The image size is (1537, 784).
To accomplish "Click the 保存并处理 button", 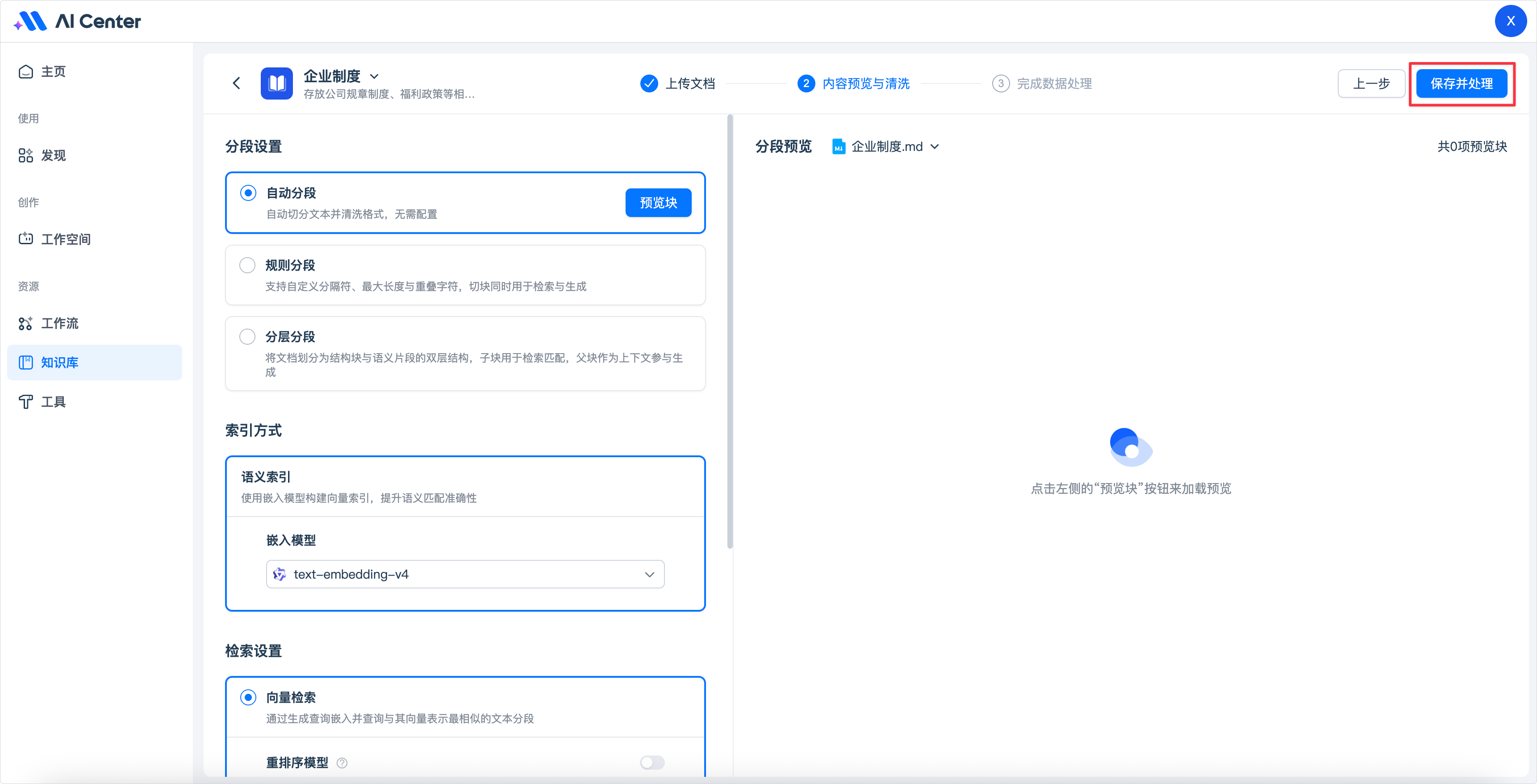I will [x=1461, y=83].
